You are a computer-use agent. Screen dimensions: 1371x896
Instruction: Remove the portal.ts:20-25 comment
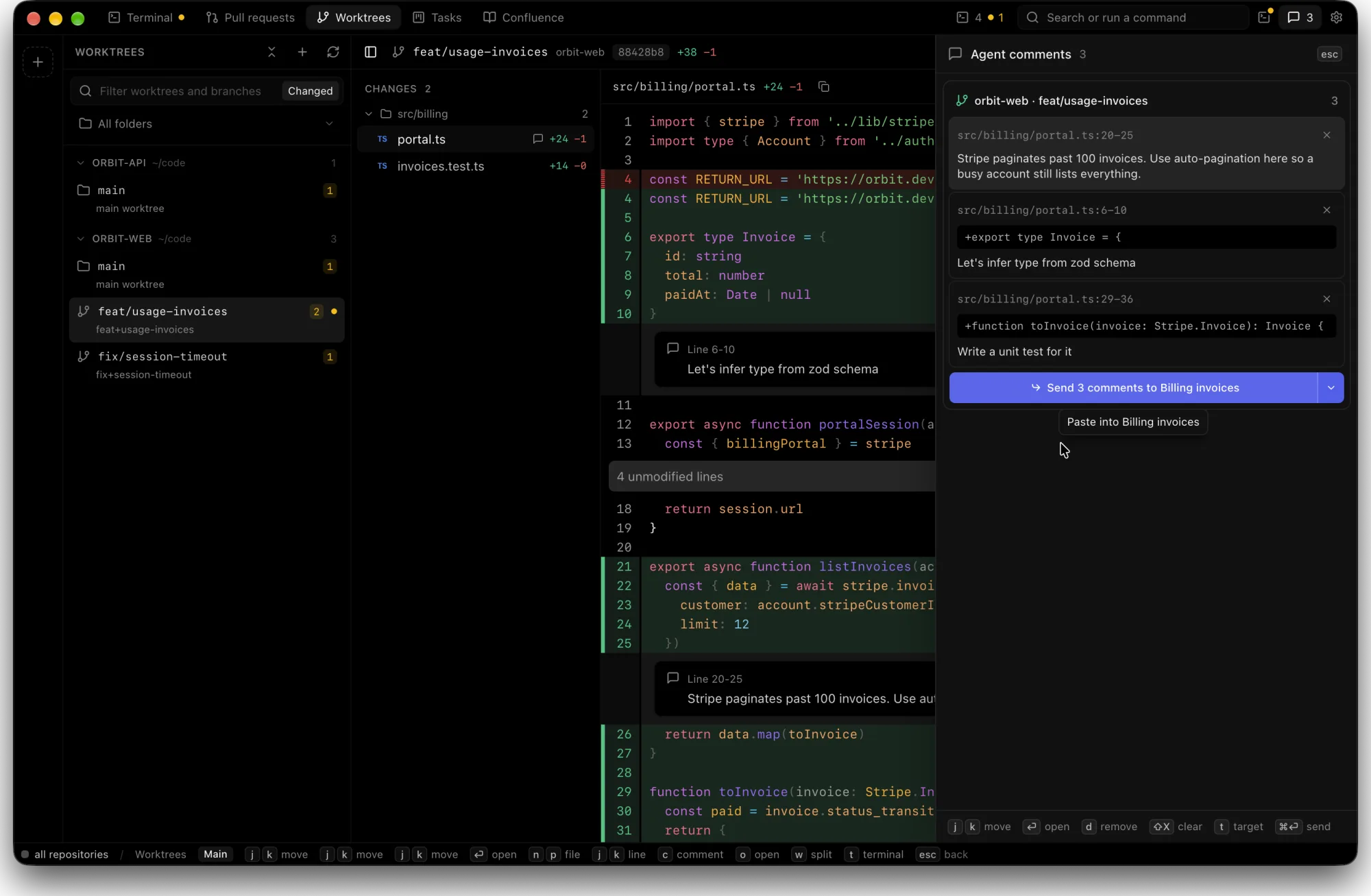tap(1327, 136)
